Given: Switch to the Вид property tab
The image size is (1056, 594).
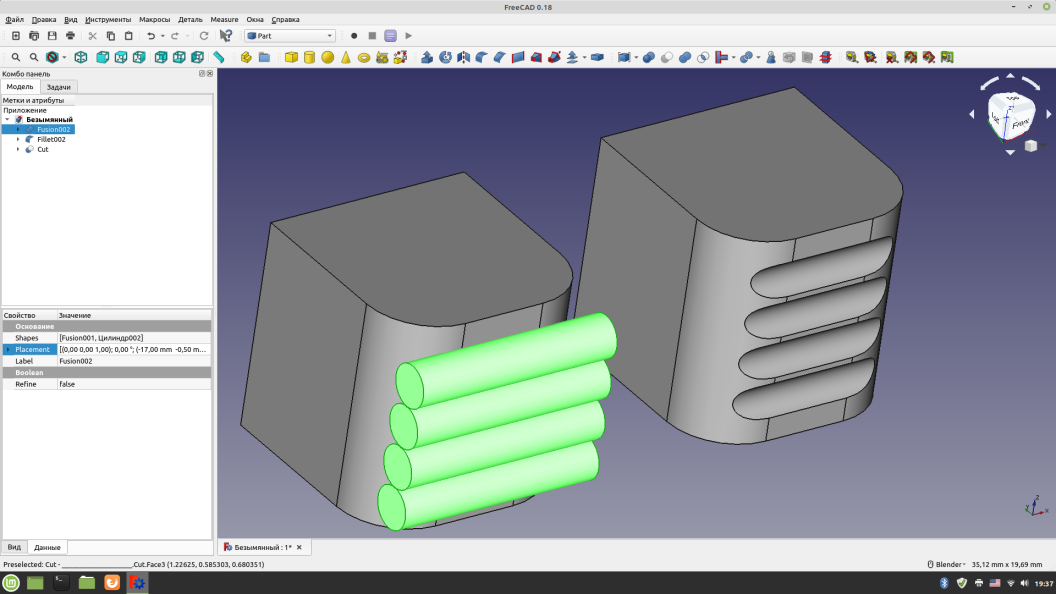Looking at the screenshot, I should coord(14,547).
